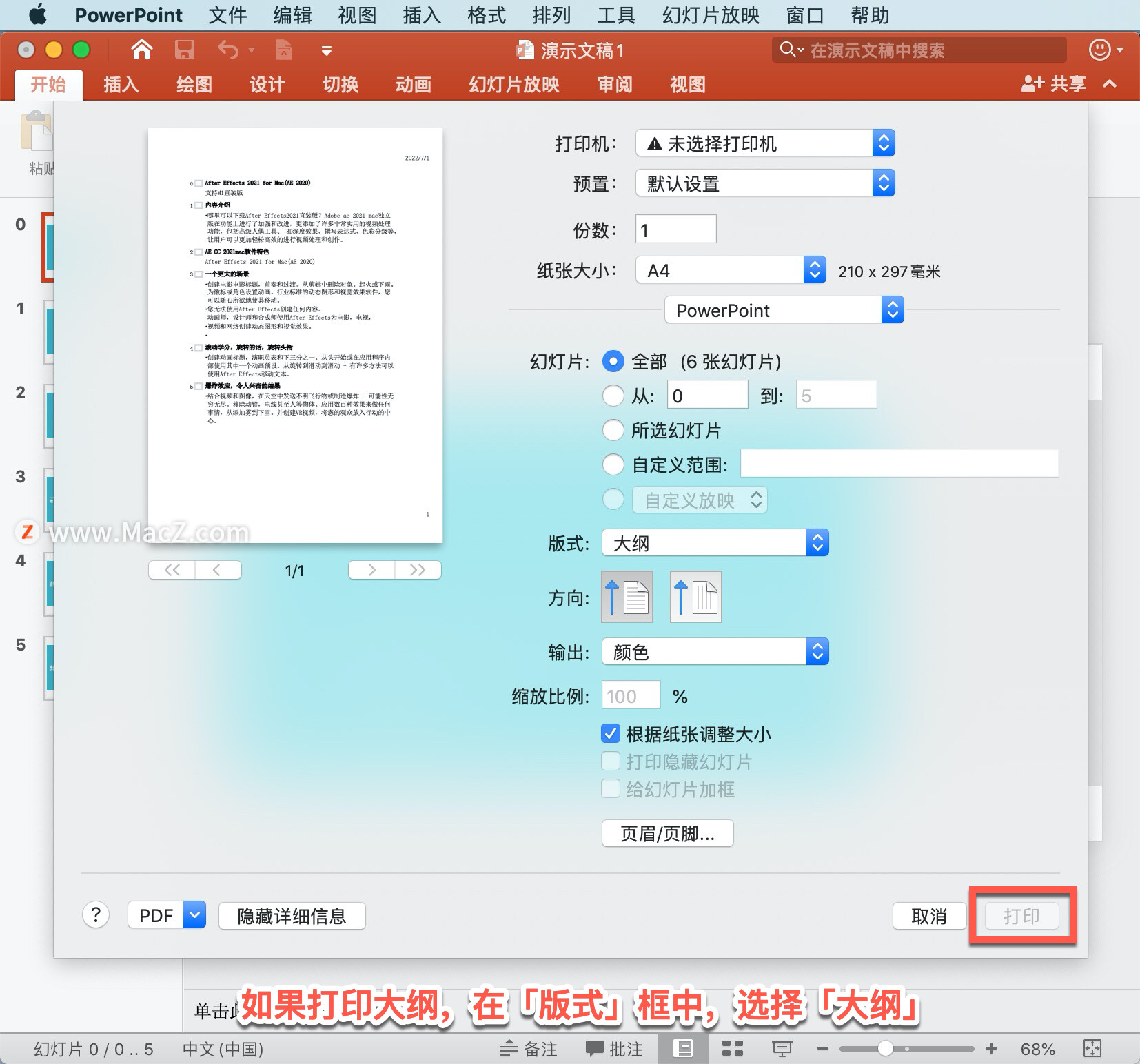
Task: Click the quick print document icon
Action: (283, 50)
